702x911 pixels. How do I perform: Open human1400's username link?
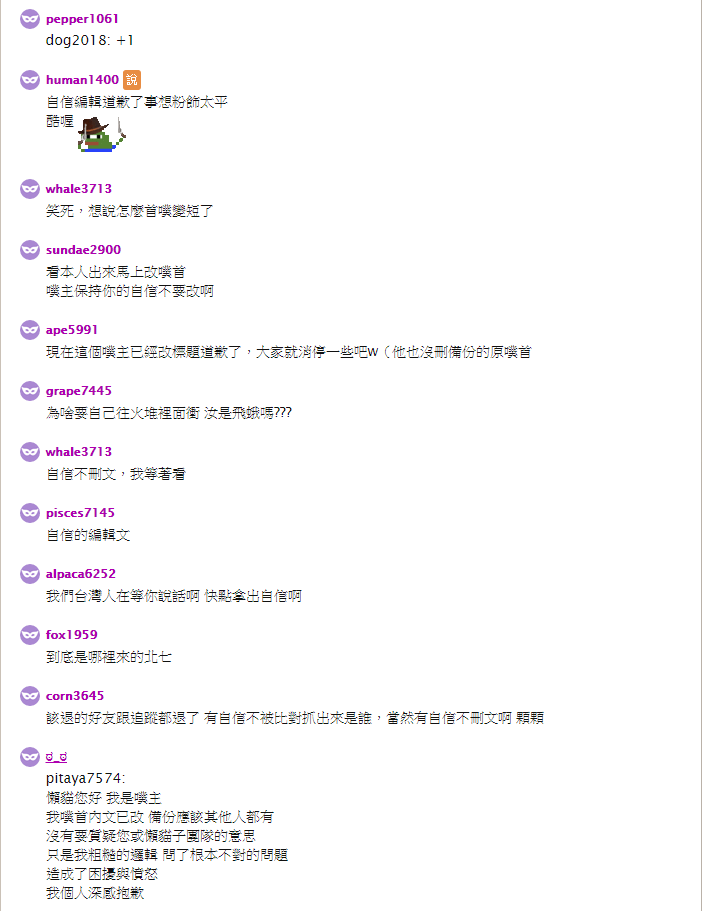click(82, 80)
